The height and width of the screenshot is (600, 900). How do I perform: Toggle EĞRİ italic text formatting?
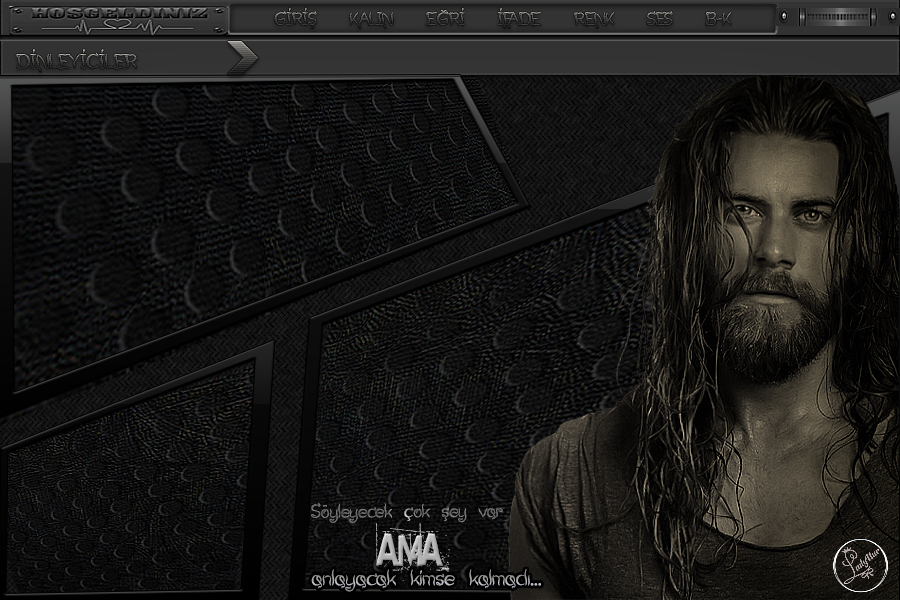tap(445, 19)
